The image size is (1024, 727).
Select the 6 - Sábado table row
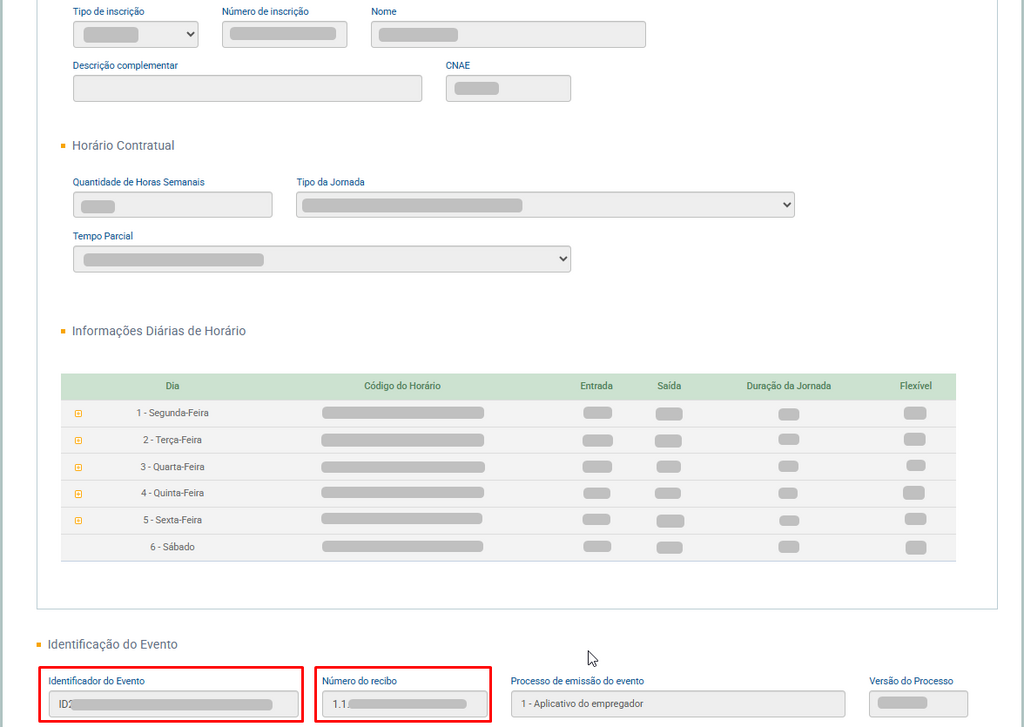point(508,547)
